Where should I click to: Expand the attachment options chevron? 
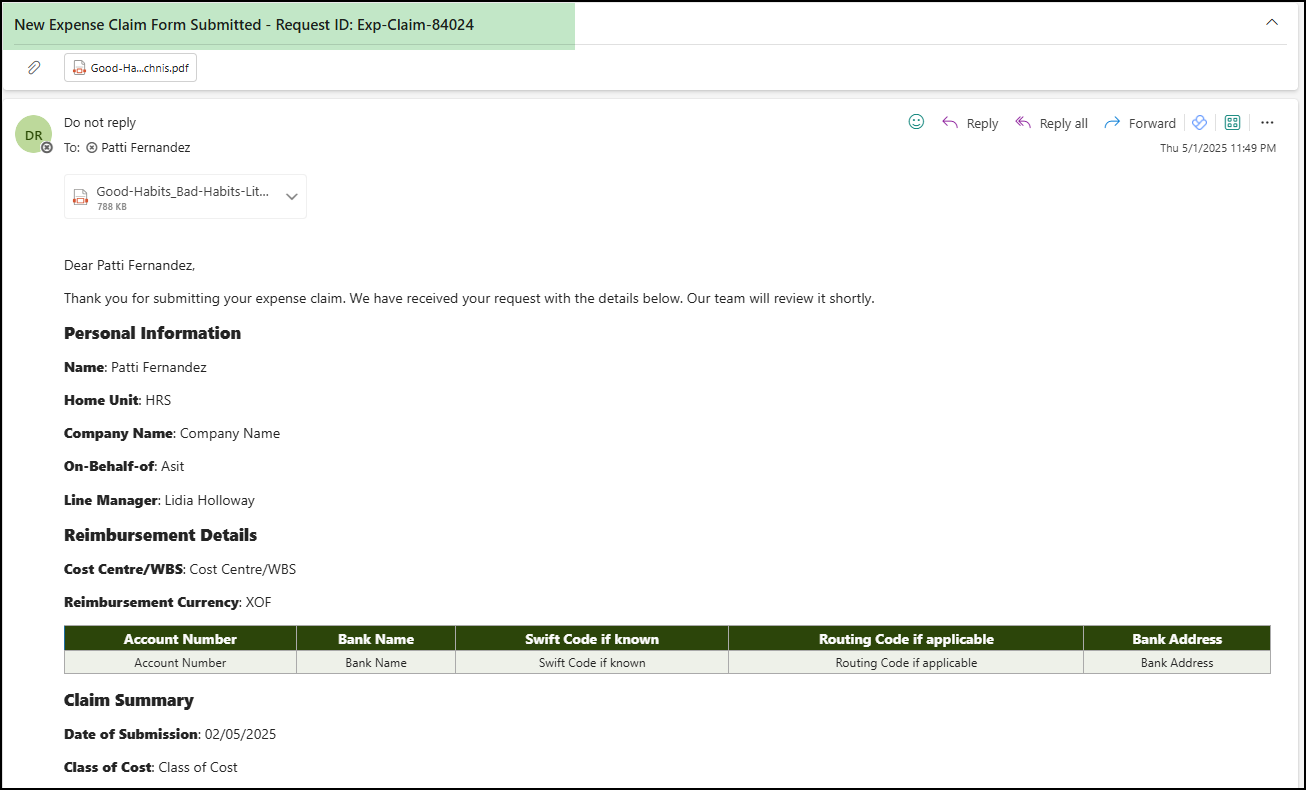tap(292, 197)
